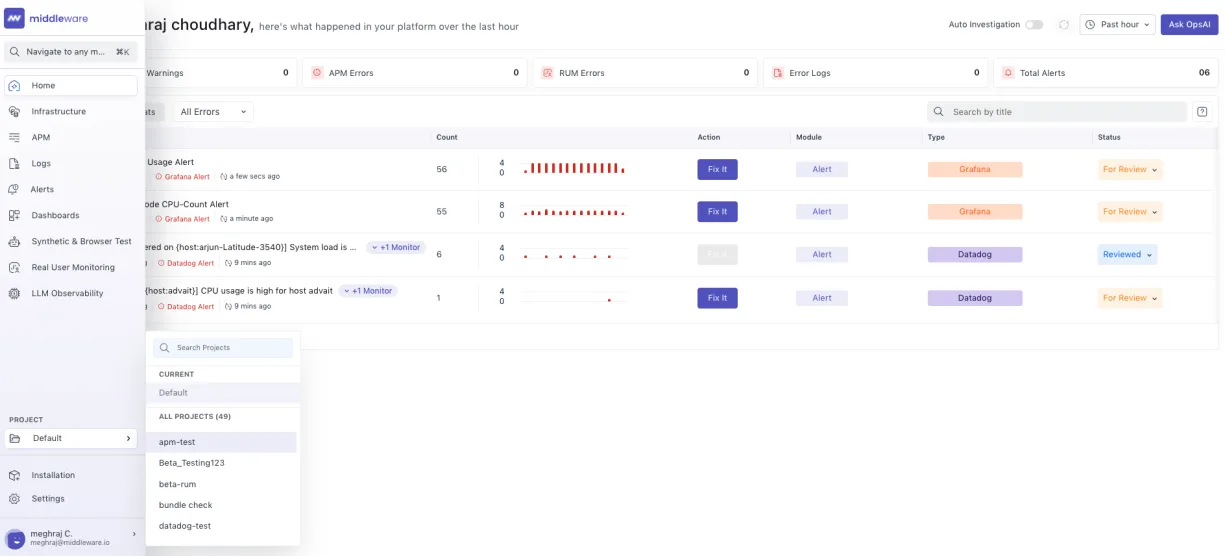Select the apm-test project
Viewport: 1225px width, 556px height.
click(x=222, y=442)
